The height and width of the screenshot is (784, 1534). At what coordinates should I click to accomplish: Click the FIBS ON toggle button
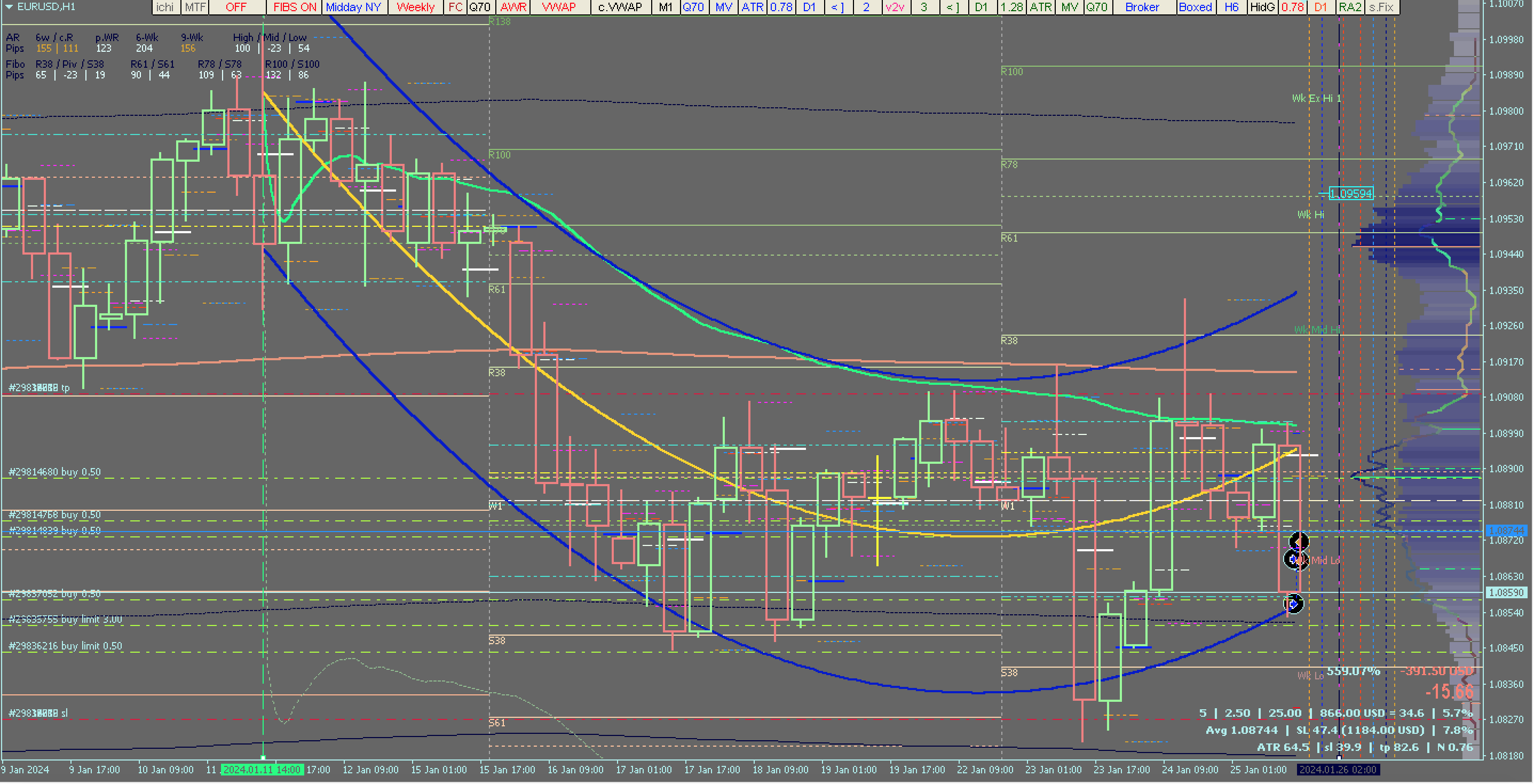coord(294,7)
